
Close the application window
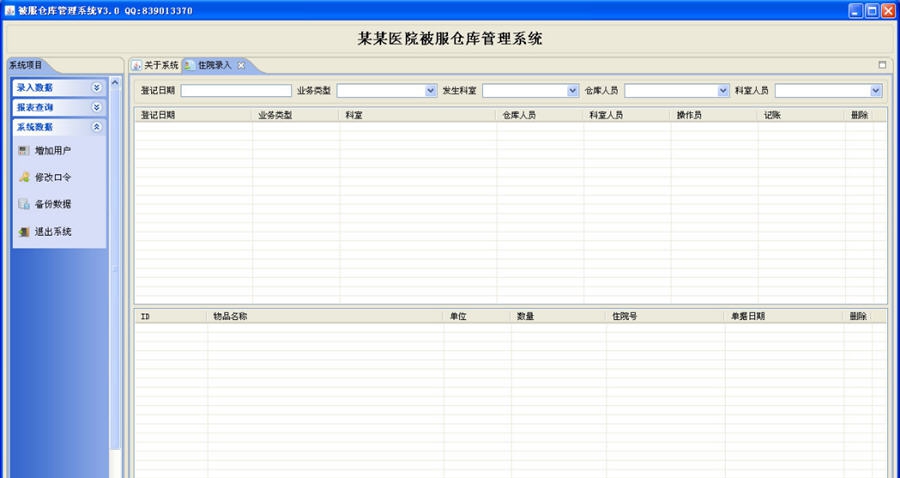pos(889,10)
